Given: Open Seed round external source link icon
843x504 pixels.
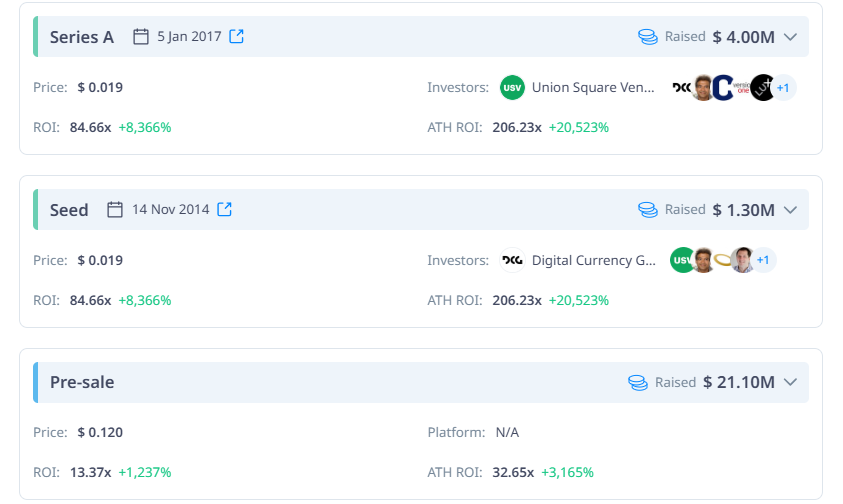Looking at the screenshot, I should 224,209.
